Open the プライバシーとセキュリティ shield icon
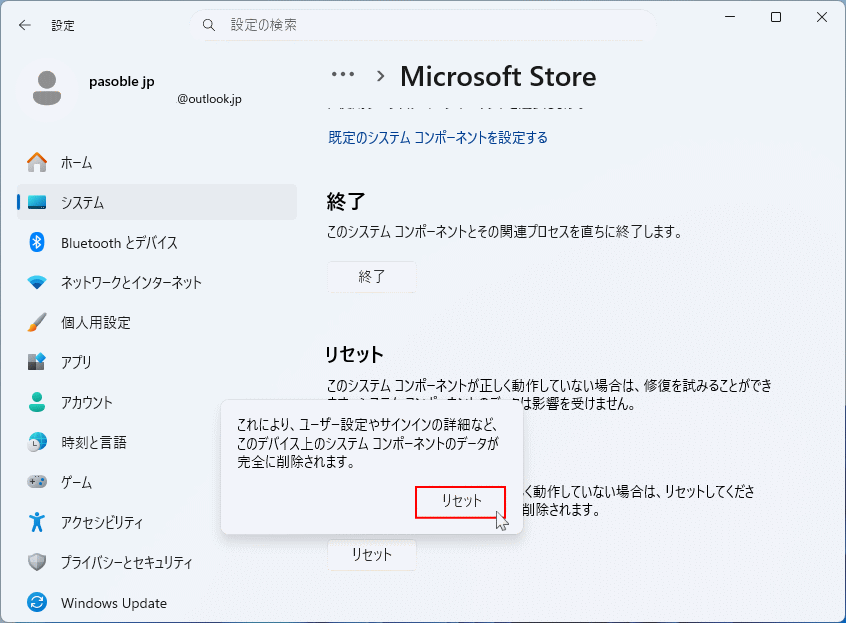This screenshot has width=846, height=623. (37, 562)
